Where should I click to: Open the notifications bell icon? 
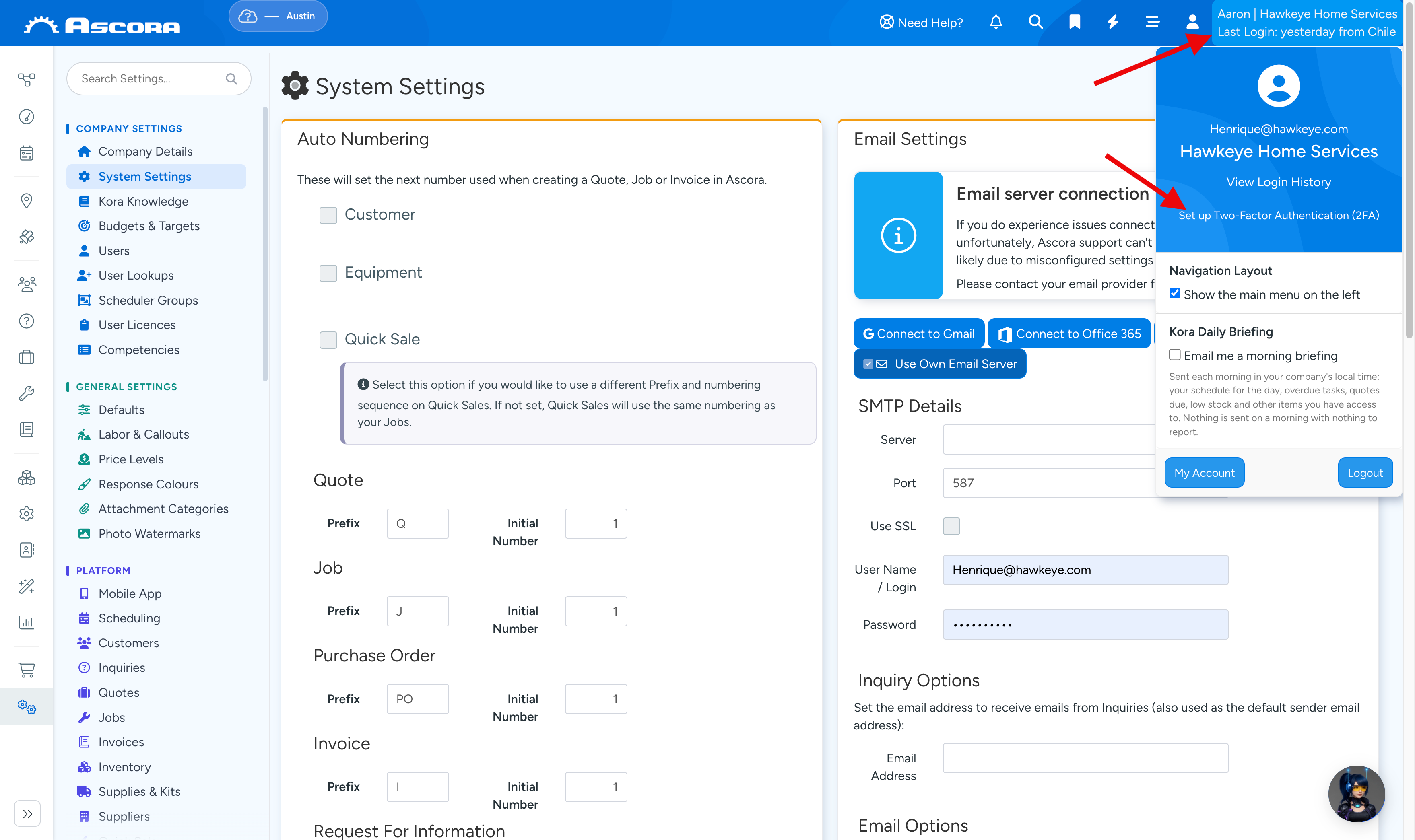[996, 23]
